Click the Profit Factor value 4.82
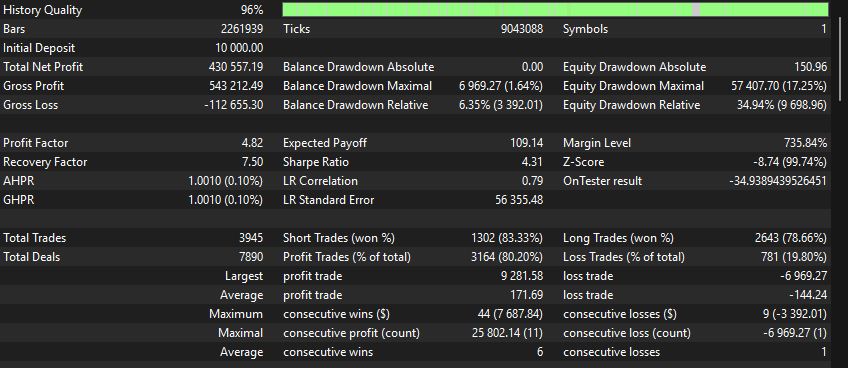This screenshot has width=848, height=368. tap(253, 143)
